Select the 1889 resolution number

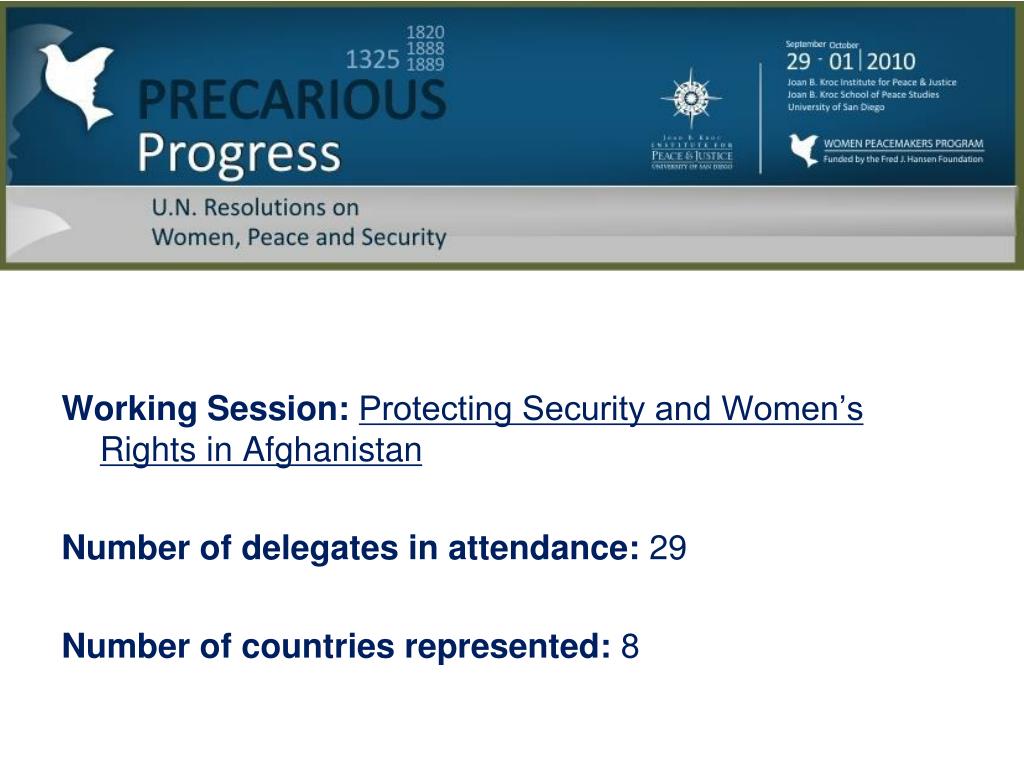[x=425, y=64]
